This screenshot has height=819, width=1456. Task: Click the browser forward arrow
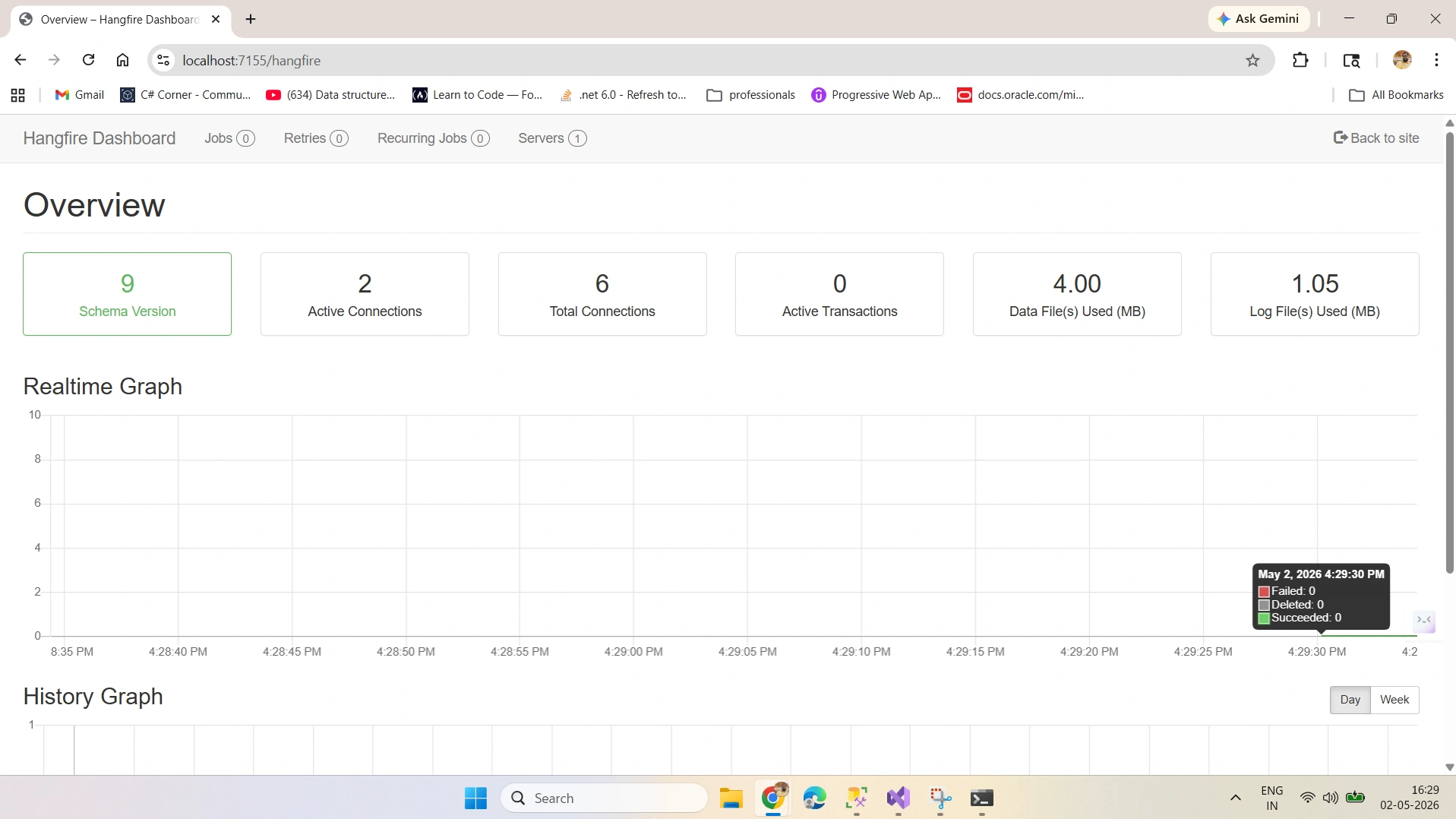[x=54, y=60]
